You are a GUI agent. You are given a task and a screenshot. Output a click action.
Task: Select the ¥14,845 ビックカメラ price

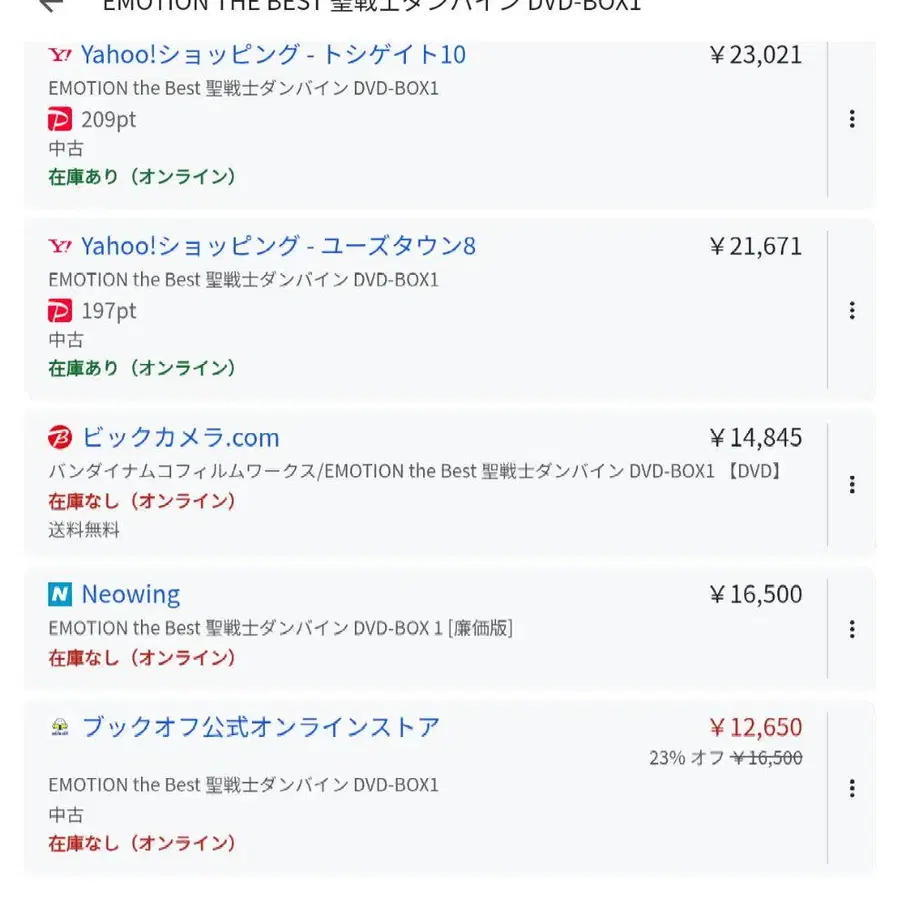pos(756,438)
